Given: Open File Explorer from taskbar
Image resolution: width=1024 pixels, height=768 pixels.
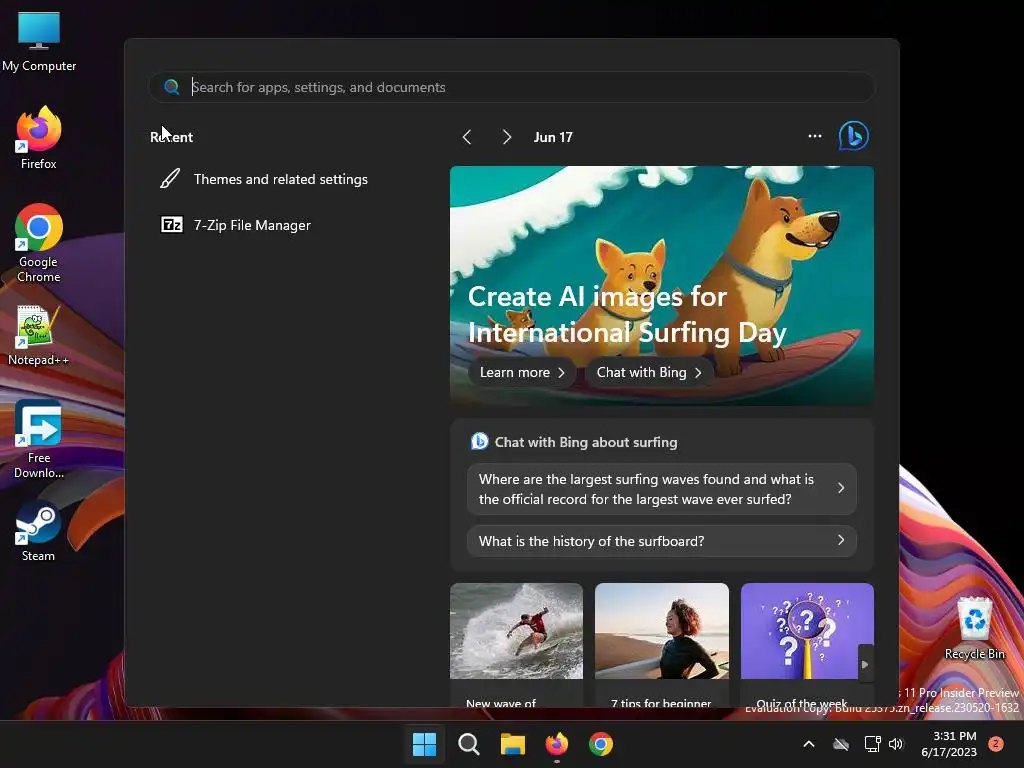Looking at the screenshot, I should click(x=513, y=744).
